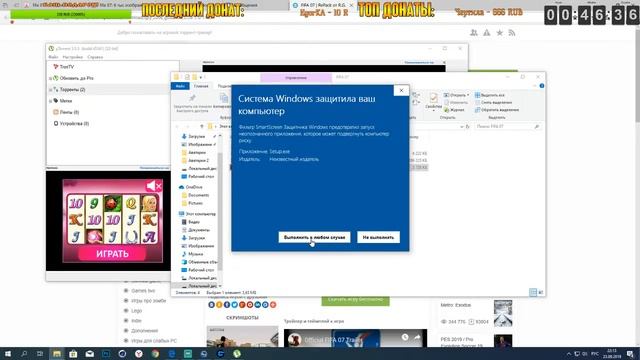640x360 pixels.
Task: Open 'Главная' tab in Explorer ribbon
Action: (201, 86)
